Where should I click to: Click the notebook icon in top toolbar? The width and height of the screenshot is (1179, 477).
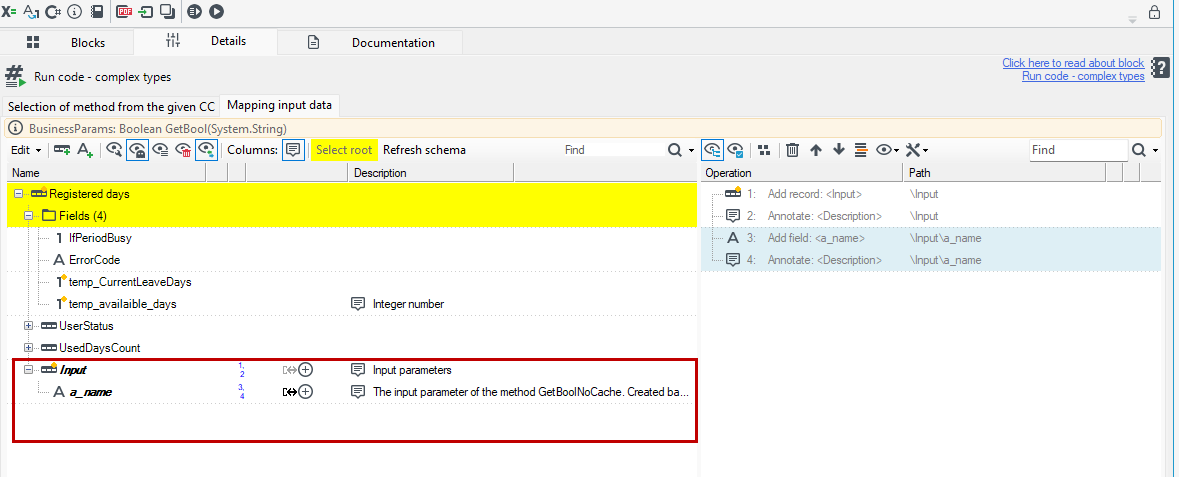tap(96, 11)
